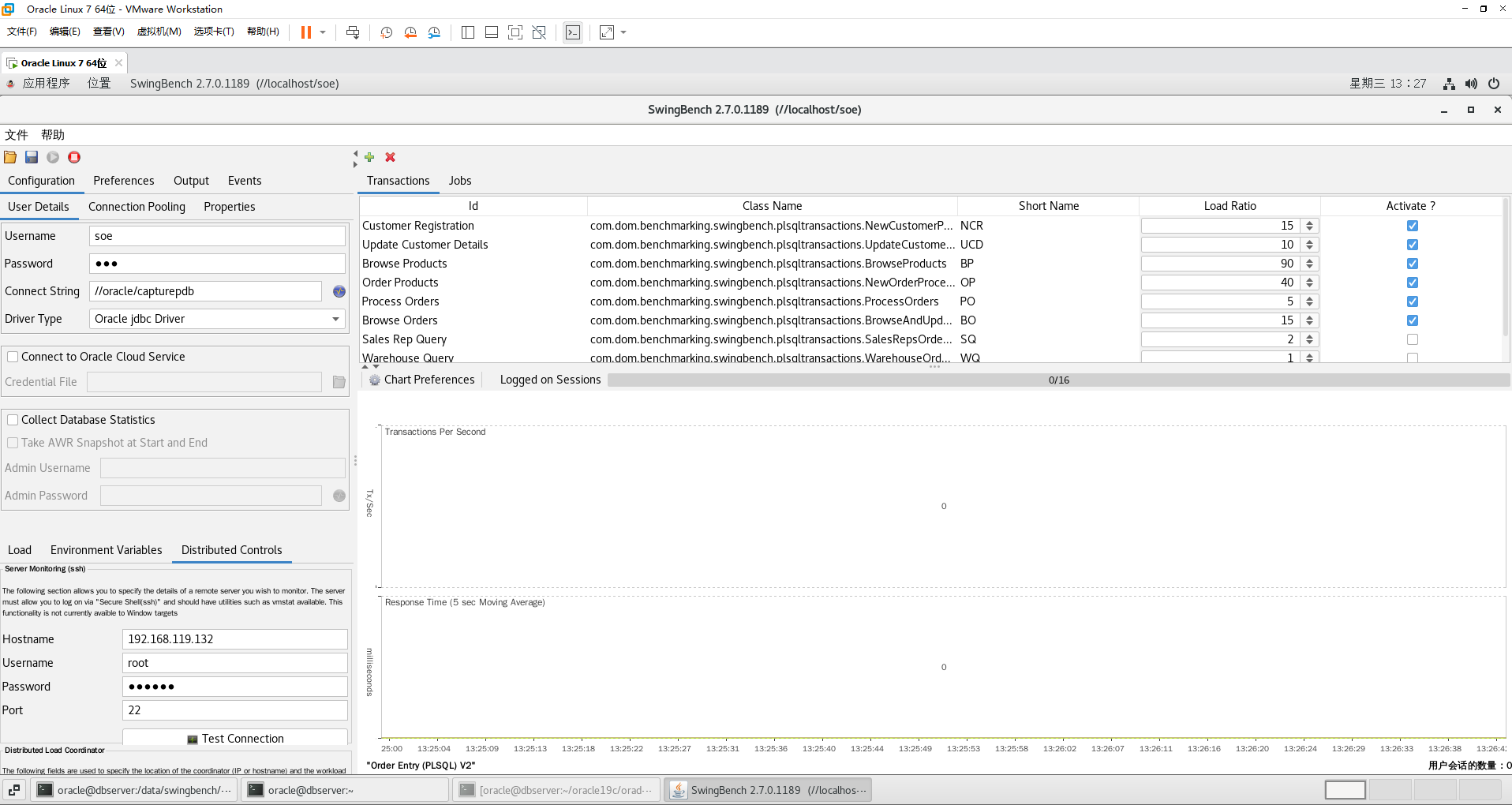Open GNOME volume speaker icon
The height and width of the screenshot is (805, 1512).
[x=1471, y=84]
